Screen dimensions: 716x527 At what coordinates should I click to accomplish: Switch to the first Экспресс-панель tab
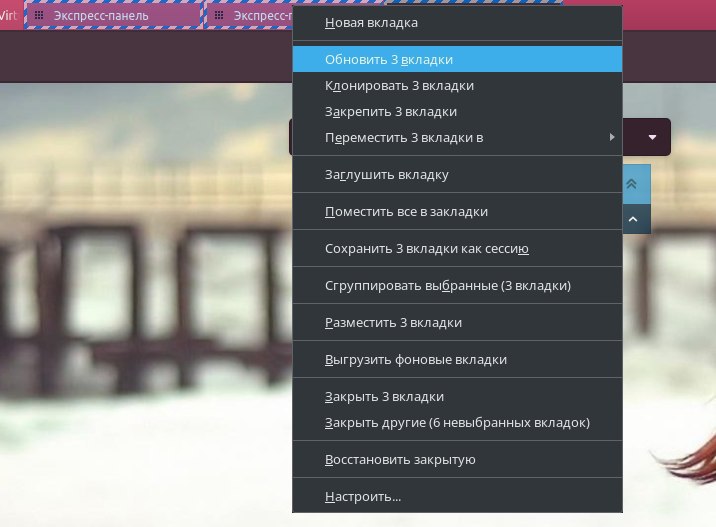(x=114, y=15)
